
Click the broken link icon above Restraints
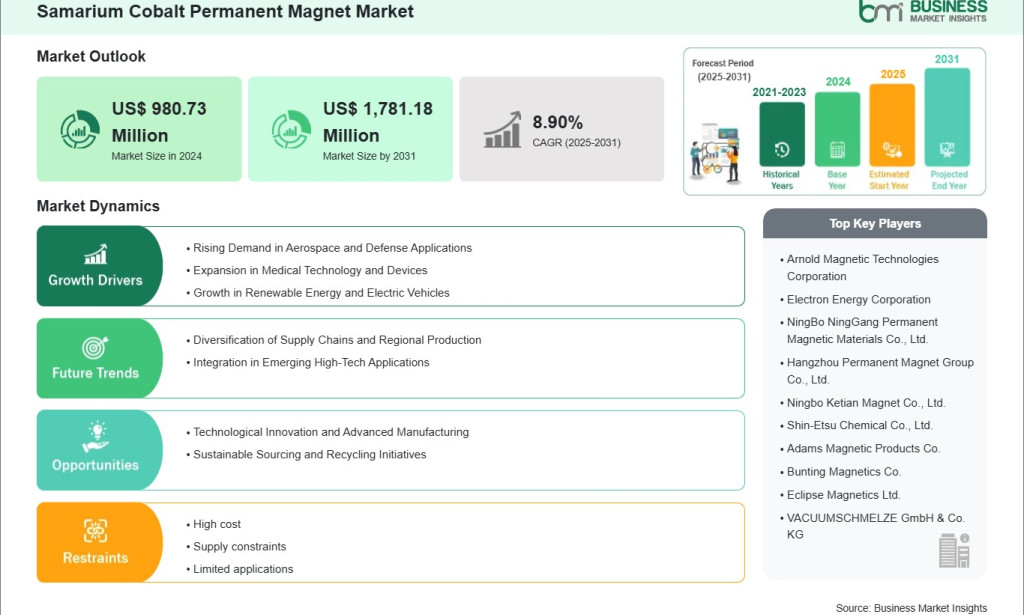coord(95,531)
